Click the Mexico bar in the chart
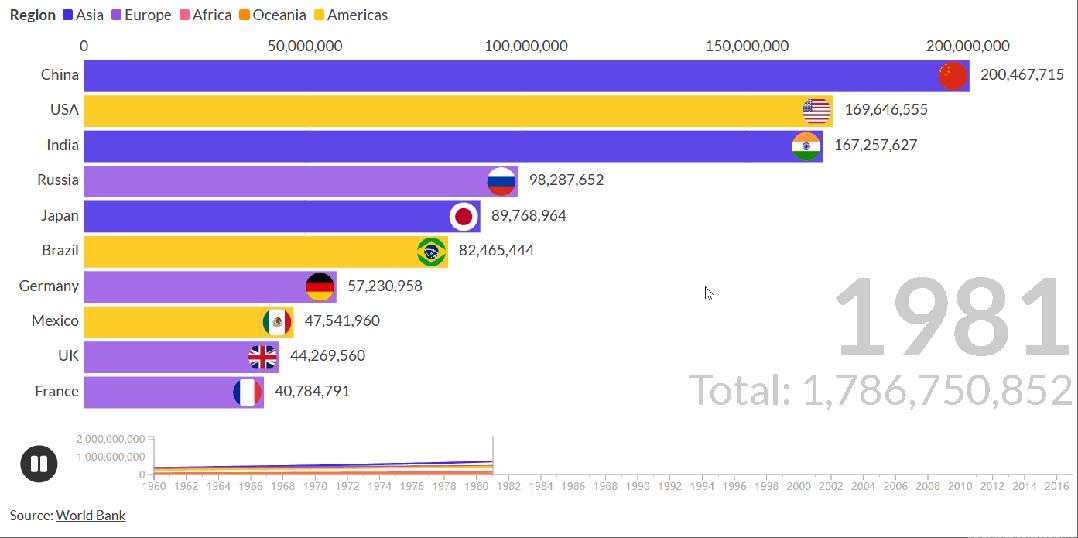This screenshot has width=1078, height=538. point(170,322)
